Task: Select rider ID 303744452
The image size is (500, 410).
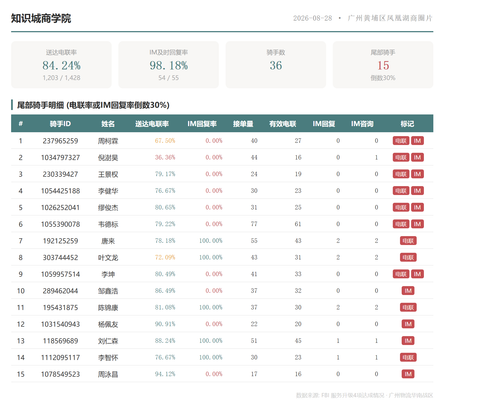Action: tap(60, 257)
